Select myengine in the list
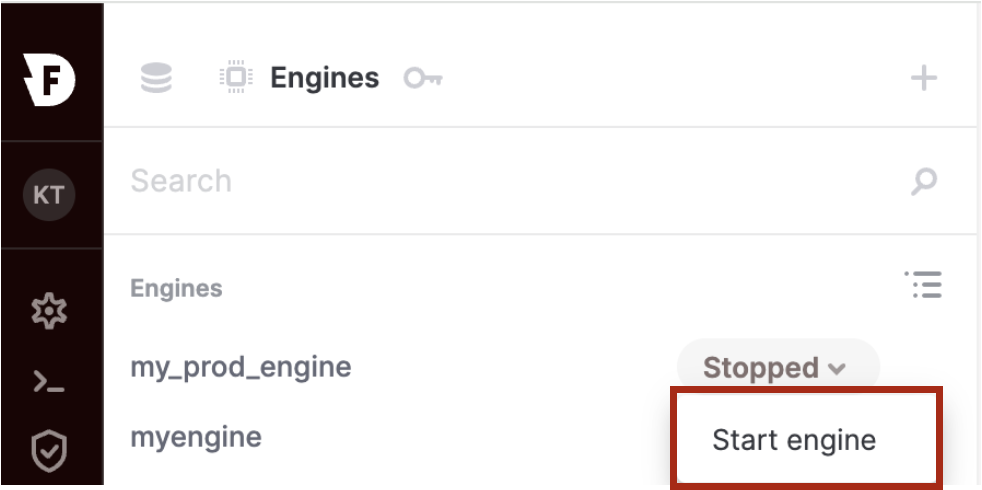982x490 pixels. point(195,438)
